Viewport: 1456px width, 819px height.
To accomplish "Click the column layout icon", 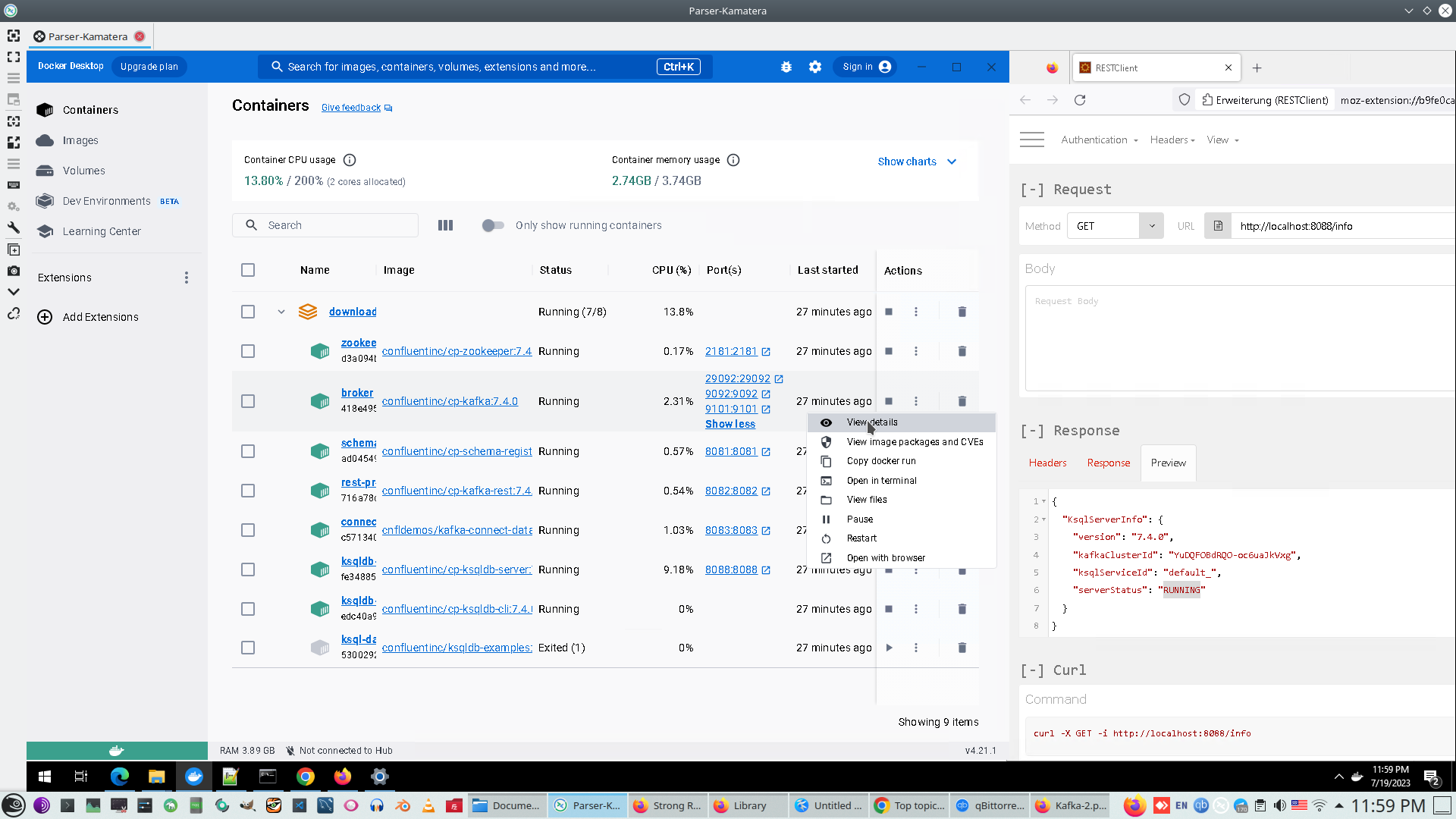I will [445, 225].
